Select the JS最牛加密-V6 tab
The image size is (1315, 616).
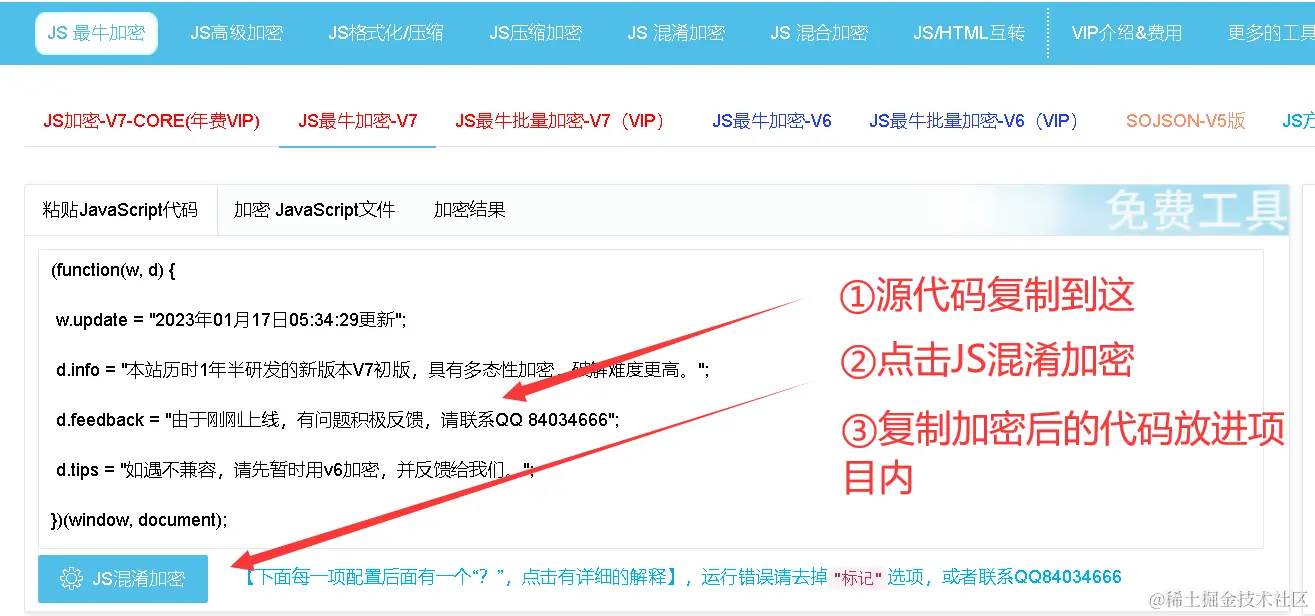[770, 121]
